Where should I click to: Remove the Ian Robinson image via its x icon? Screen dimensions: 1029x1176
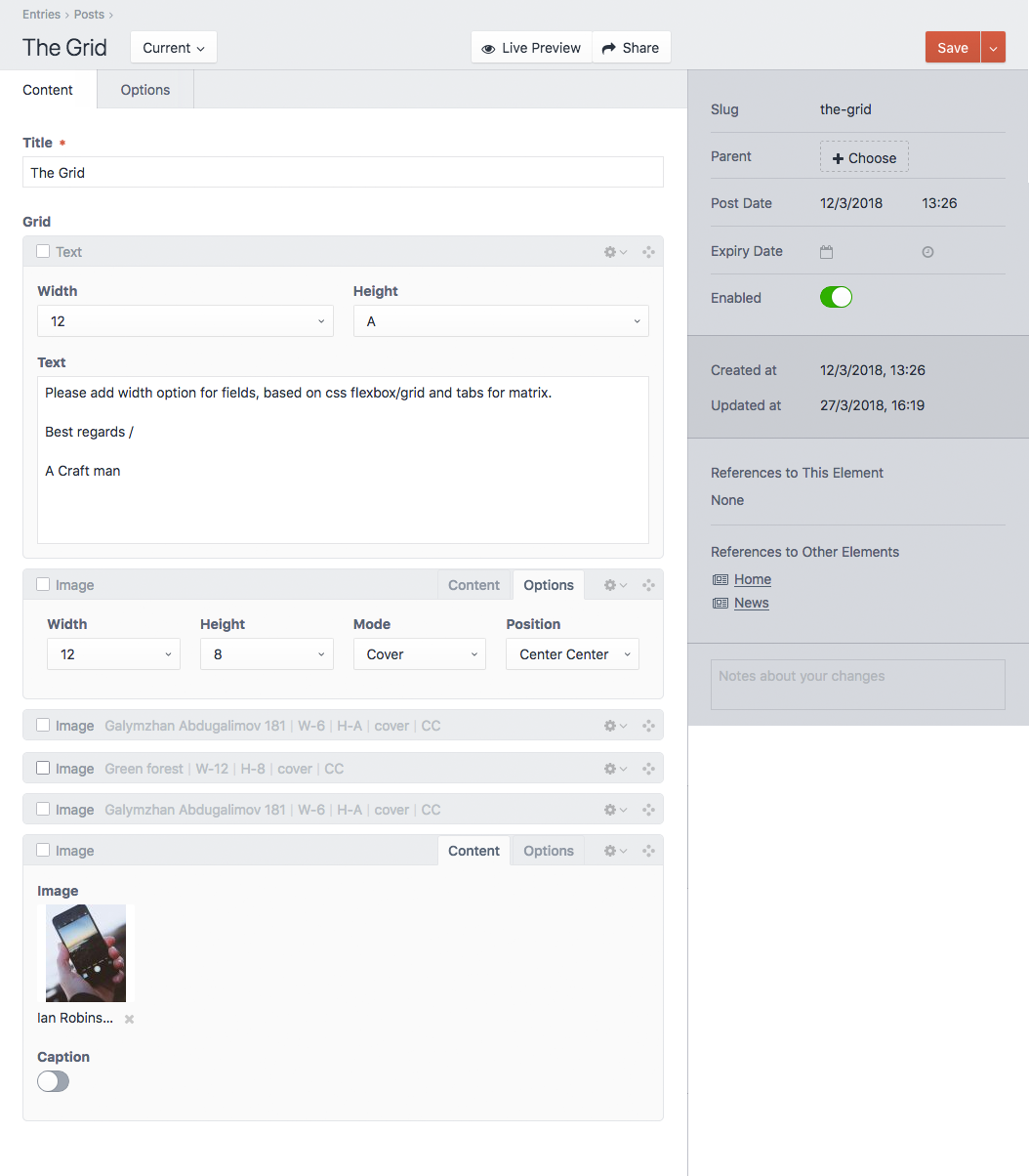point(127,1018)
